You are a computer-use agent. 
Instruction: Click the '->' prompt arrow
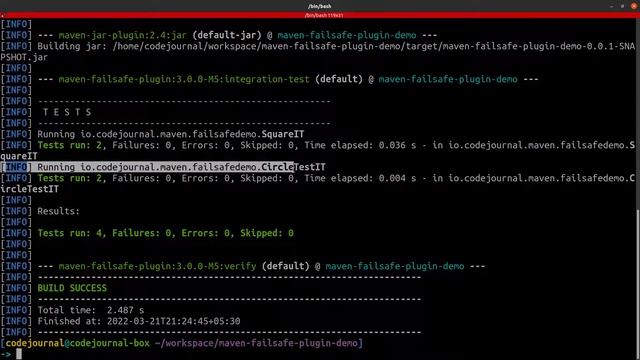(6, 354)
